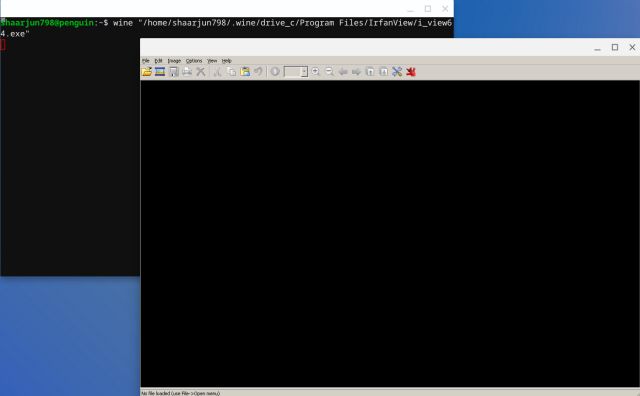Image resolution: width=640 pixels, height=396 pixels.
Task: Open the Settings tools icon
Action: pos(397,72)
